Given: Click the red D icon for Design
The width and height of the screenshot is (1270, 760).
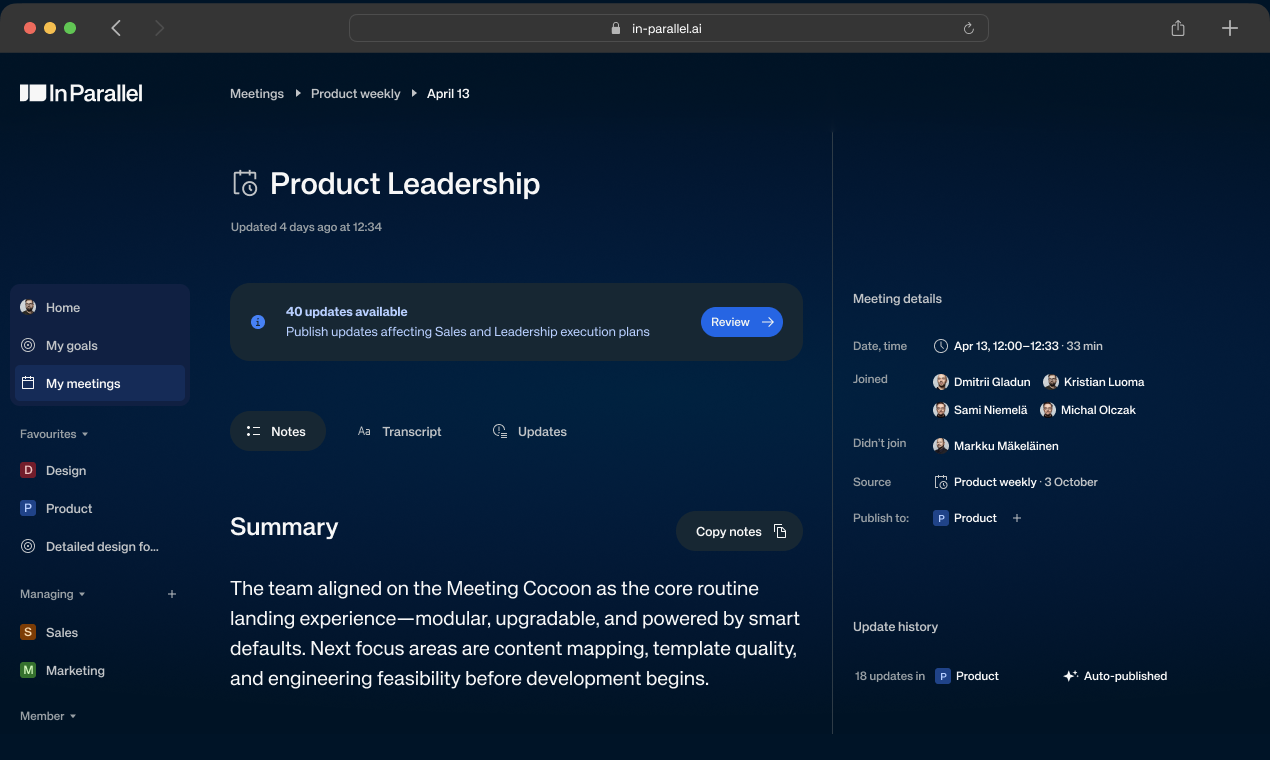Looking at the screenshot, I should click(x=28, y=470).
